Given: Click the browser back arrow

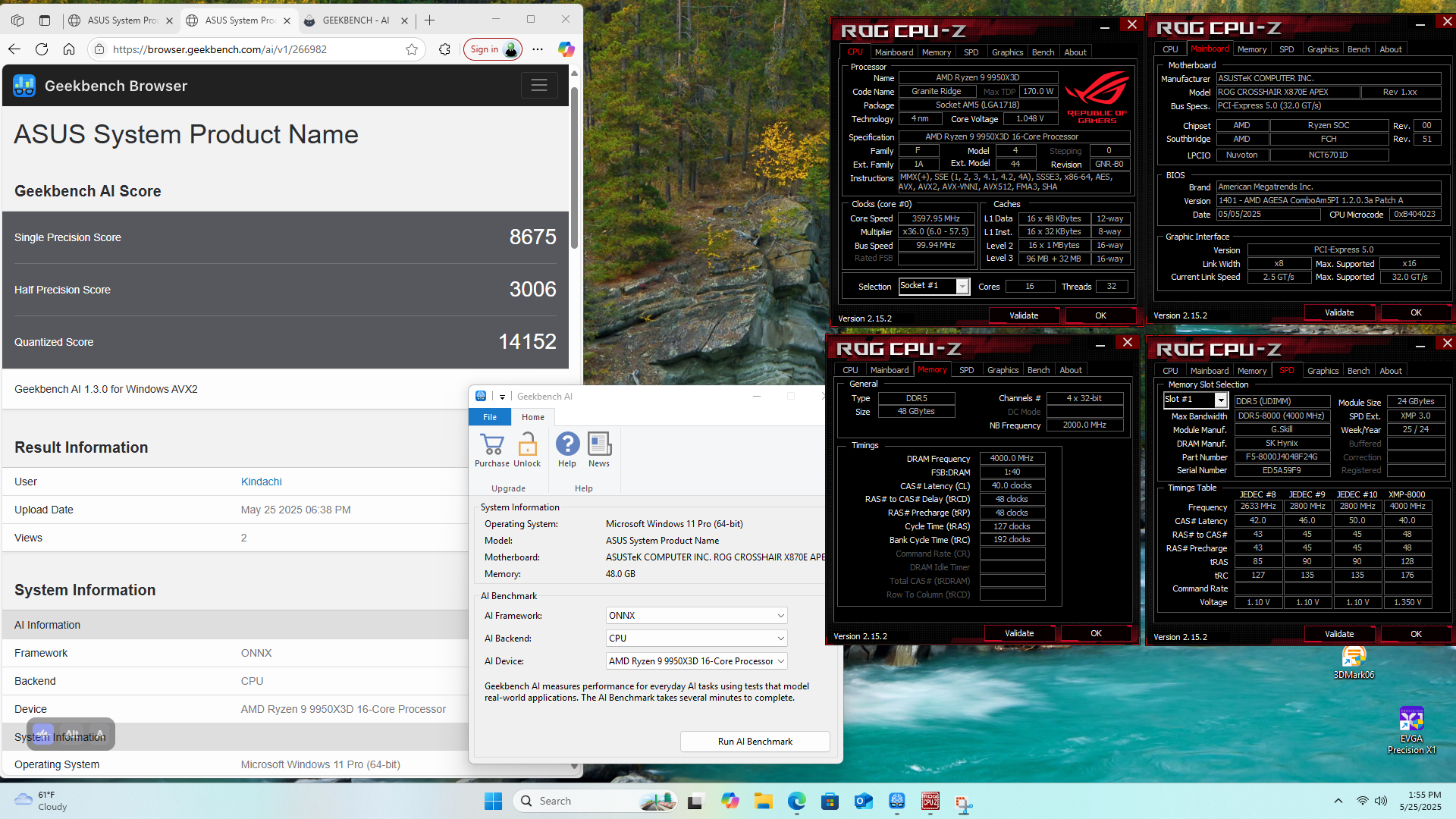Looking at the screenshot, I should [14, 49].
